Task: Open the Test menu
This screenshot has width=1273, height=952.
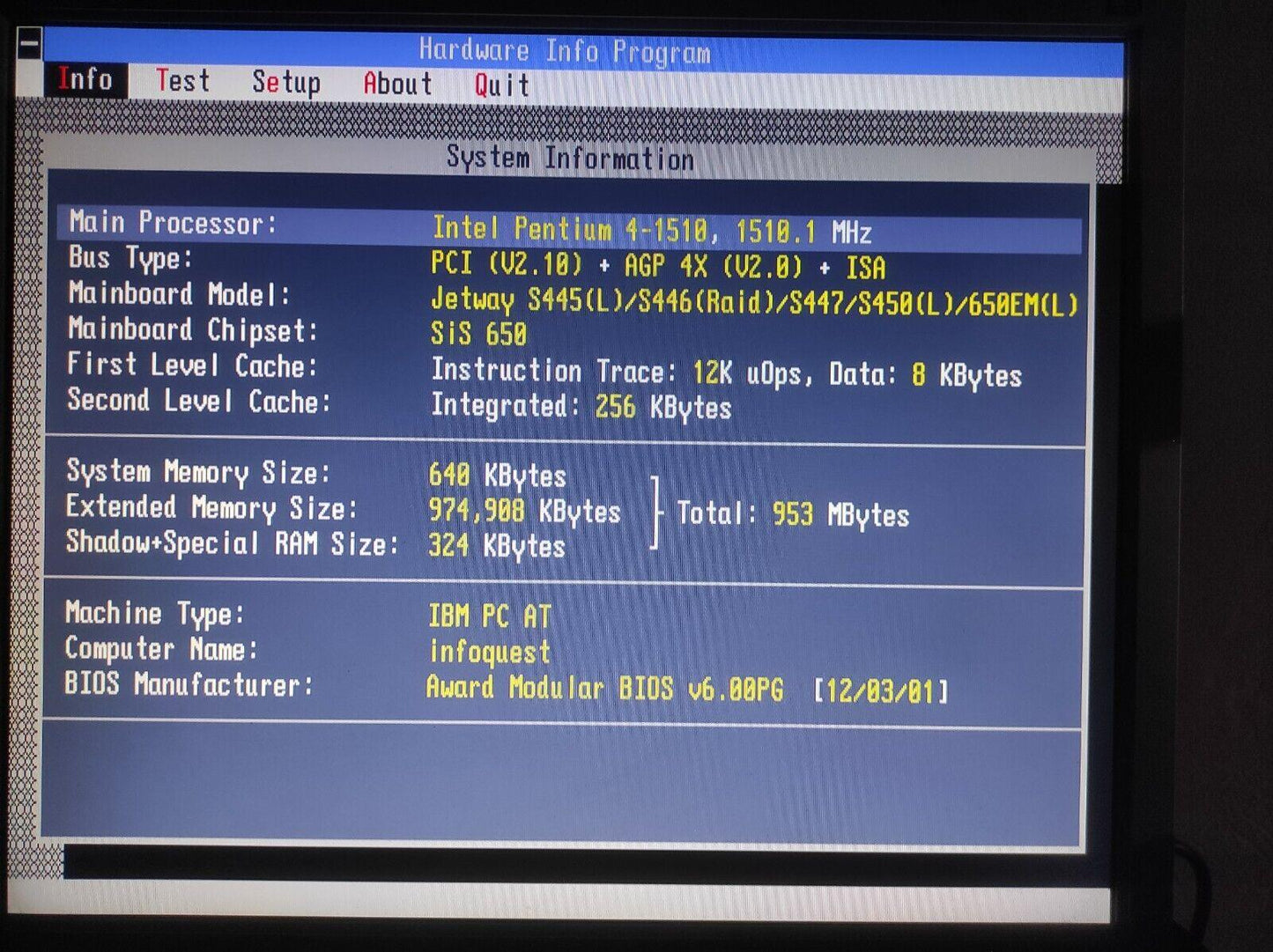Action: pos(183,81)
